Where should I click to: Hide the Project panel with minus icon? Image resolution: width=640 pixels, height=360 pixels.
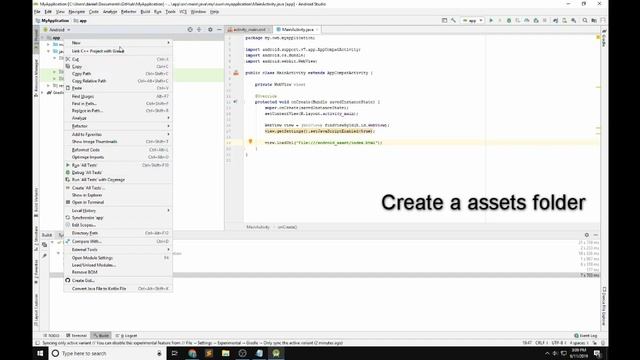coord(219,30)
